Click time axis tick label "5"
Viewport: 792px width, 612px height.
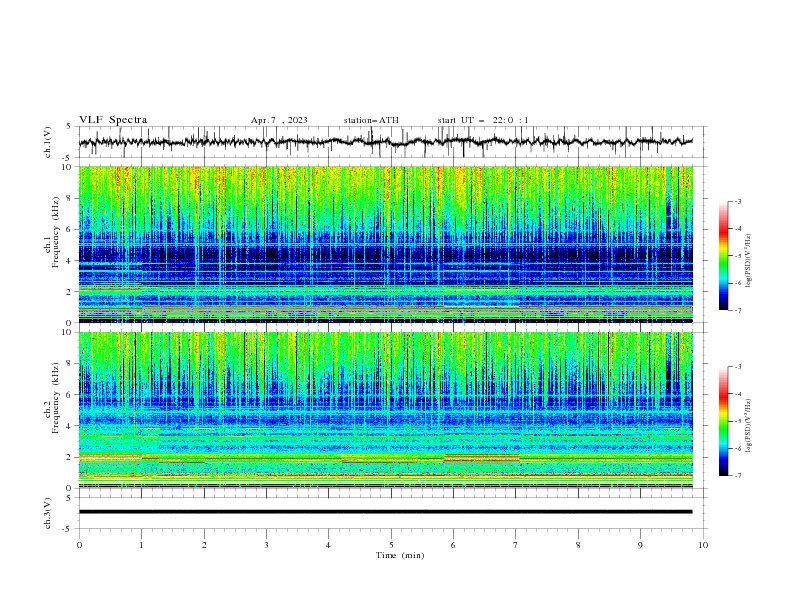(391, 545)
